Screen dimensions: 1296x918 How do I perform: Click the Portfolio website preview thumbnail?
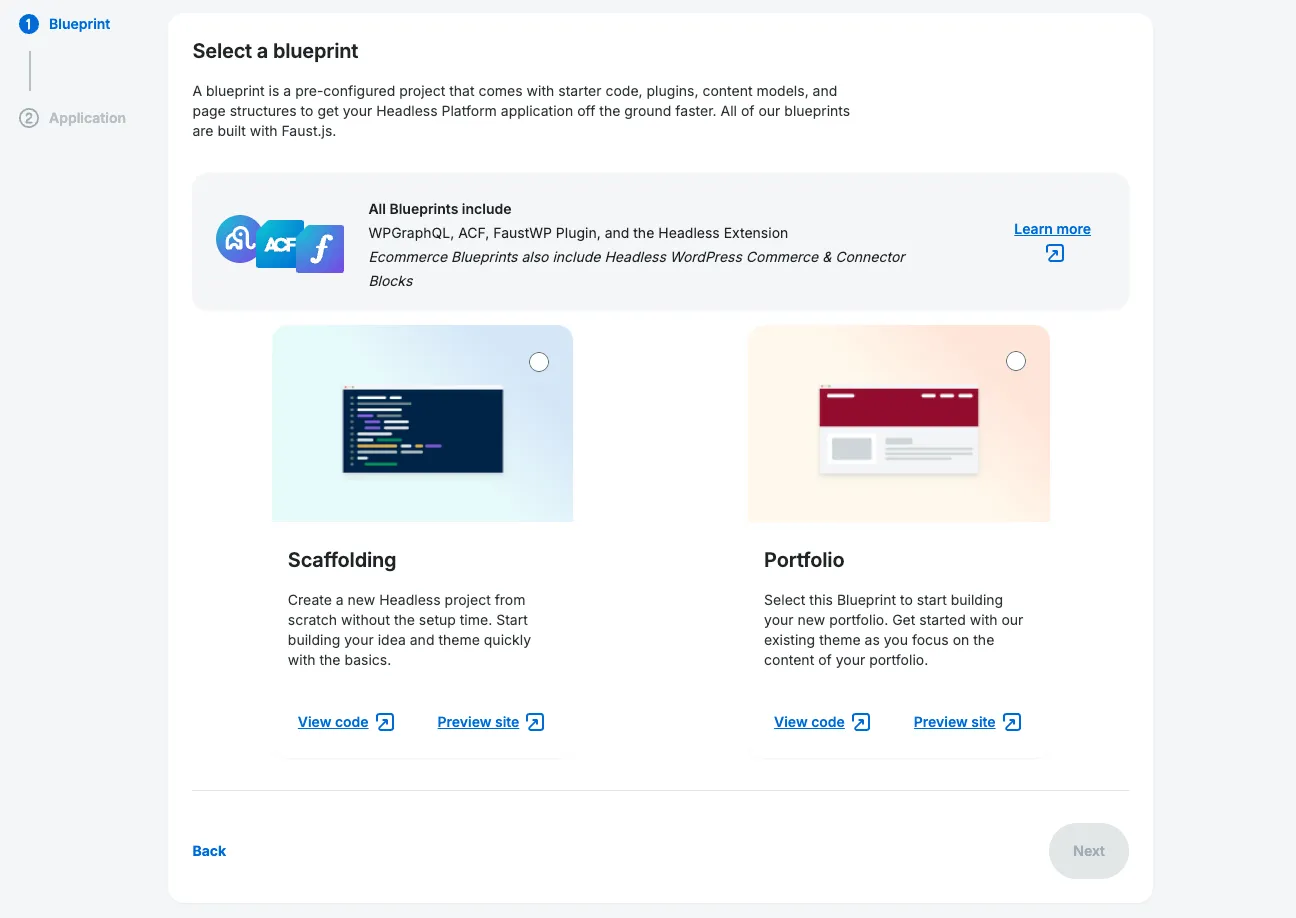tap(898, 430)
